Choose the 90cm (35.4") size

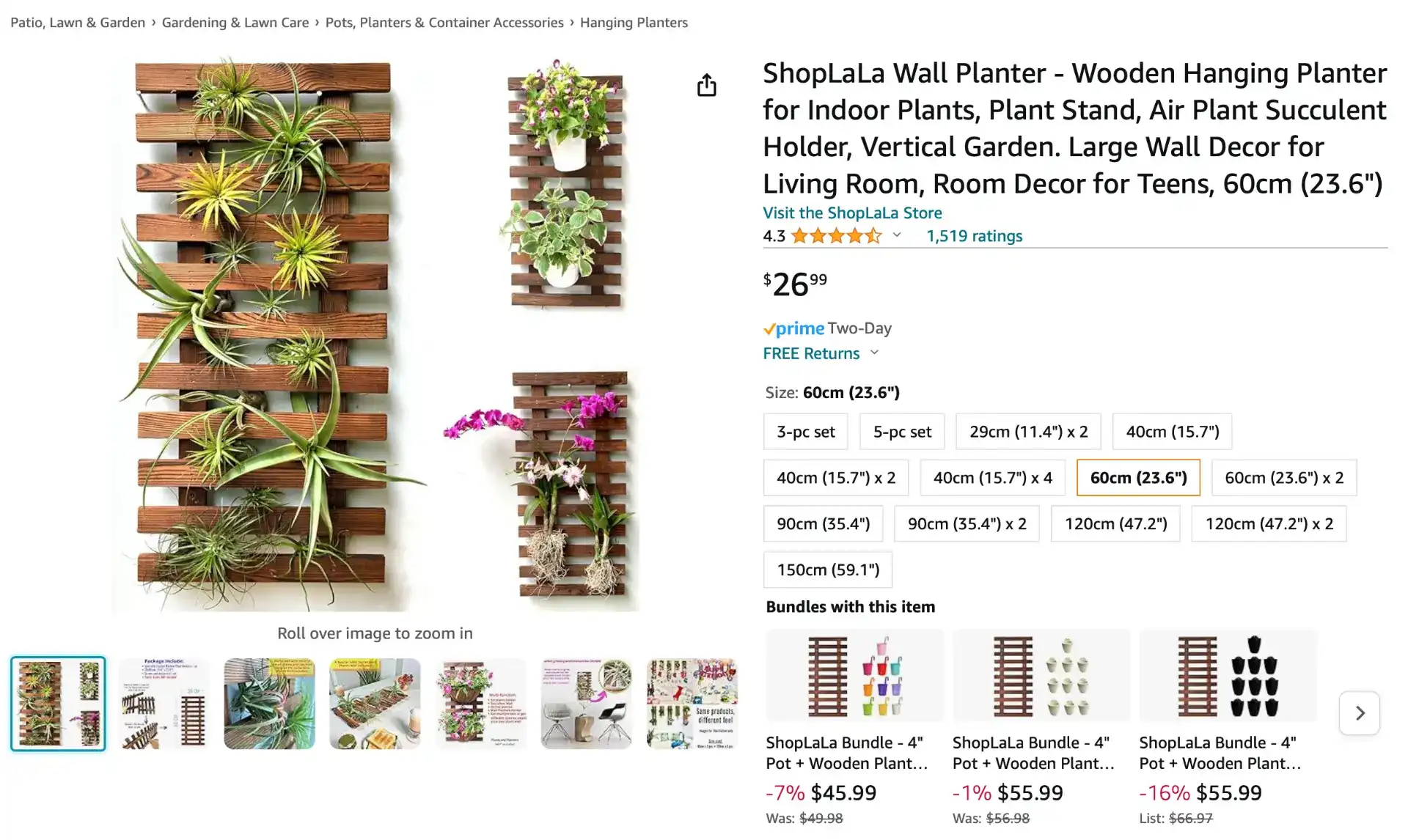tap(823, 524)
